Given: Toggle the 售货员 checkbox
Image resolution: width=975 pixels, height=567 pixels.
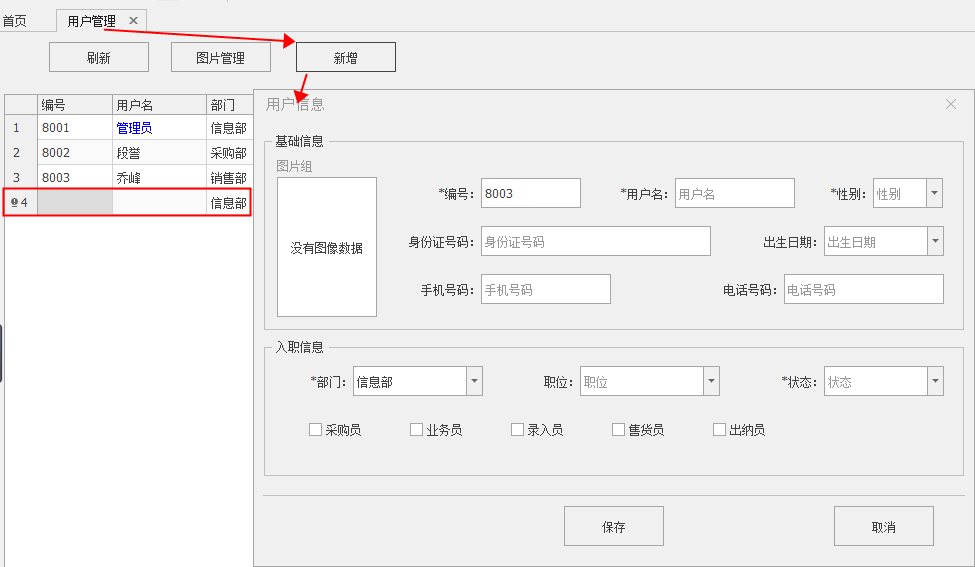Looking at the screenshot, I should pos(618,430).
